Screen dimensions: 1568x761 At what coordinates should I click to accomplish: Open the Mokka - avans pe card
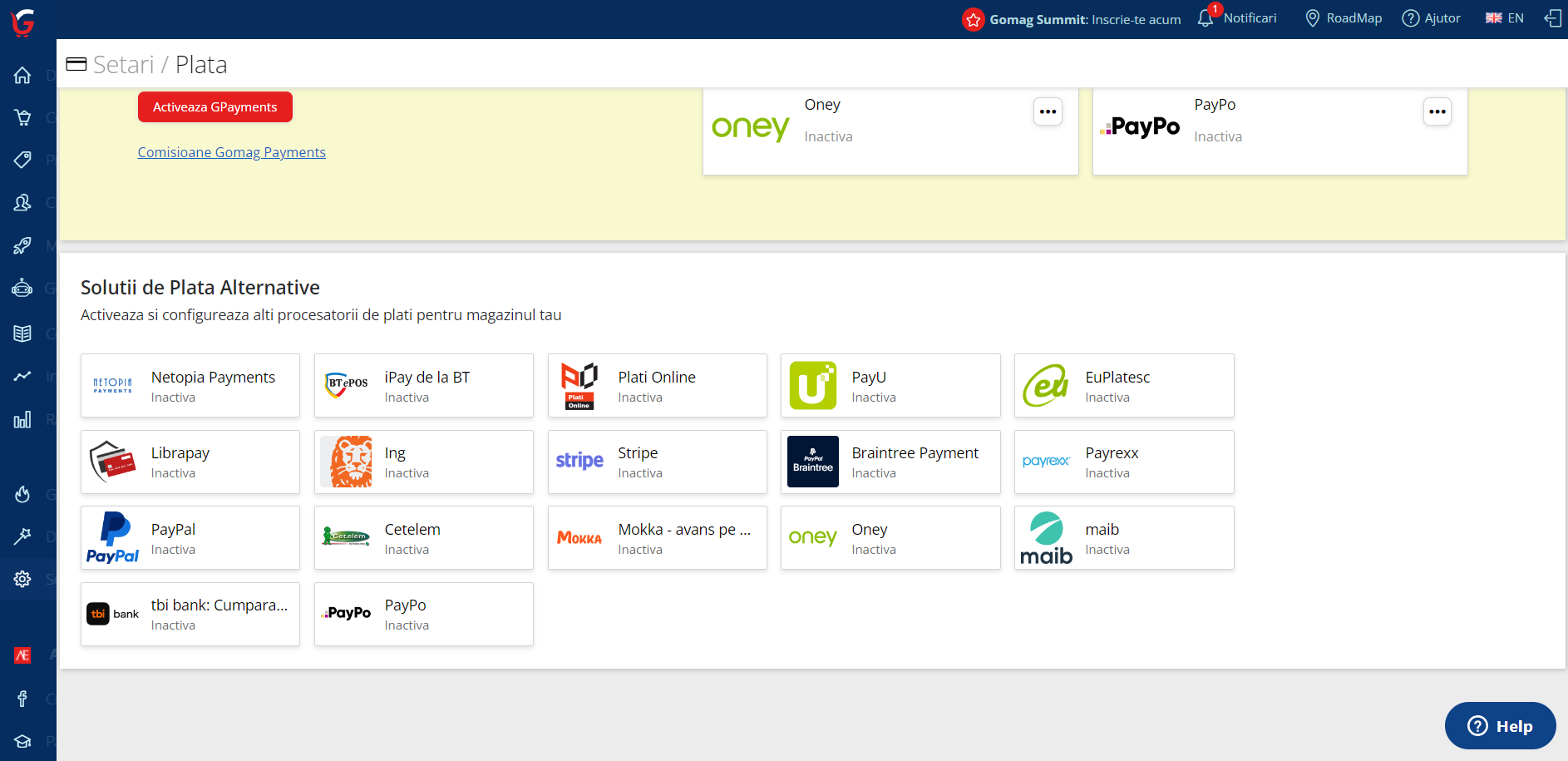coord(658,538)
